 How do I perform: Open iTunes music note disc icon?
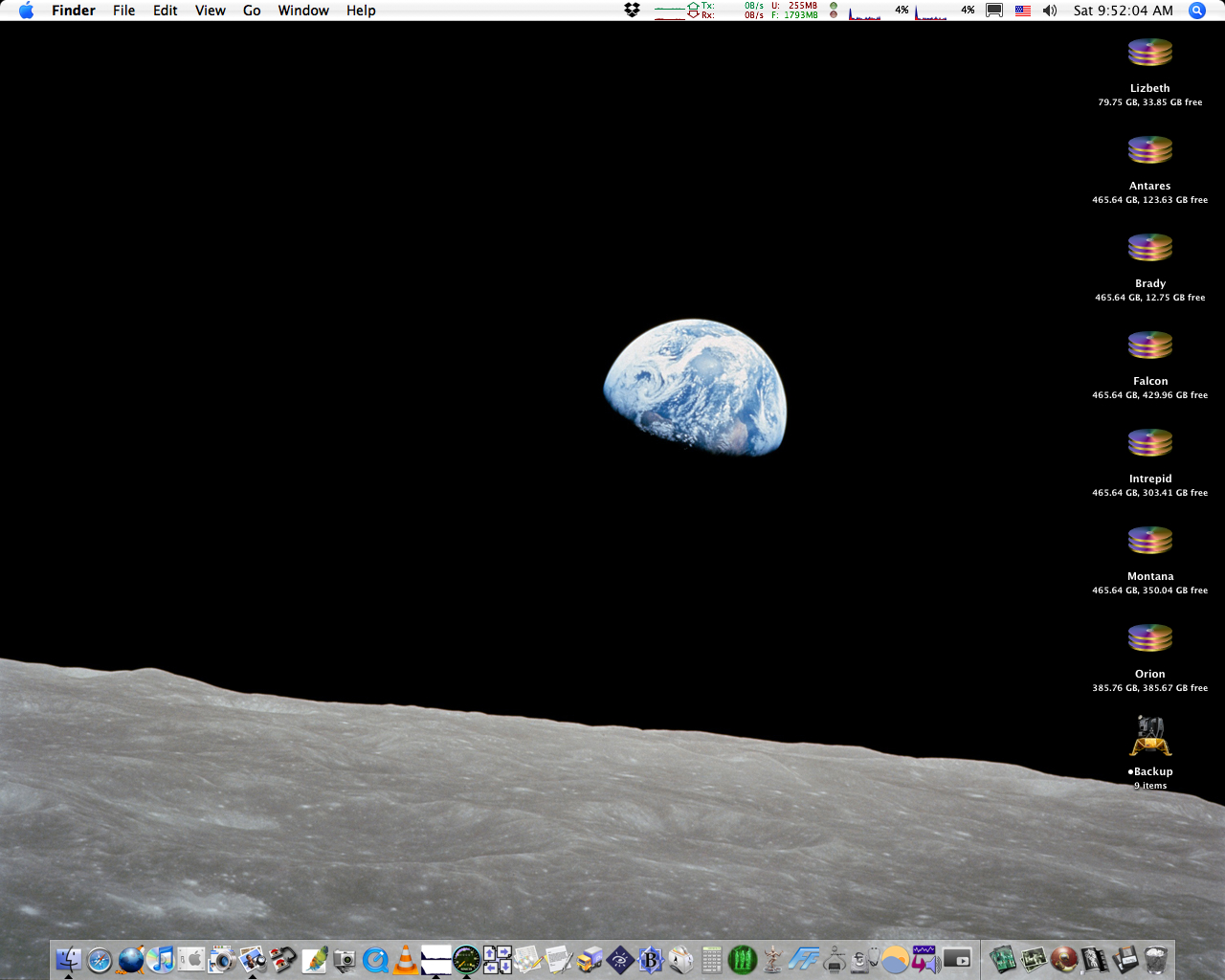[161, 959]
